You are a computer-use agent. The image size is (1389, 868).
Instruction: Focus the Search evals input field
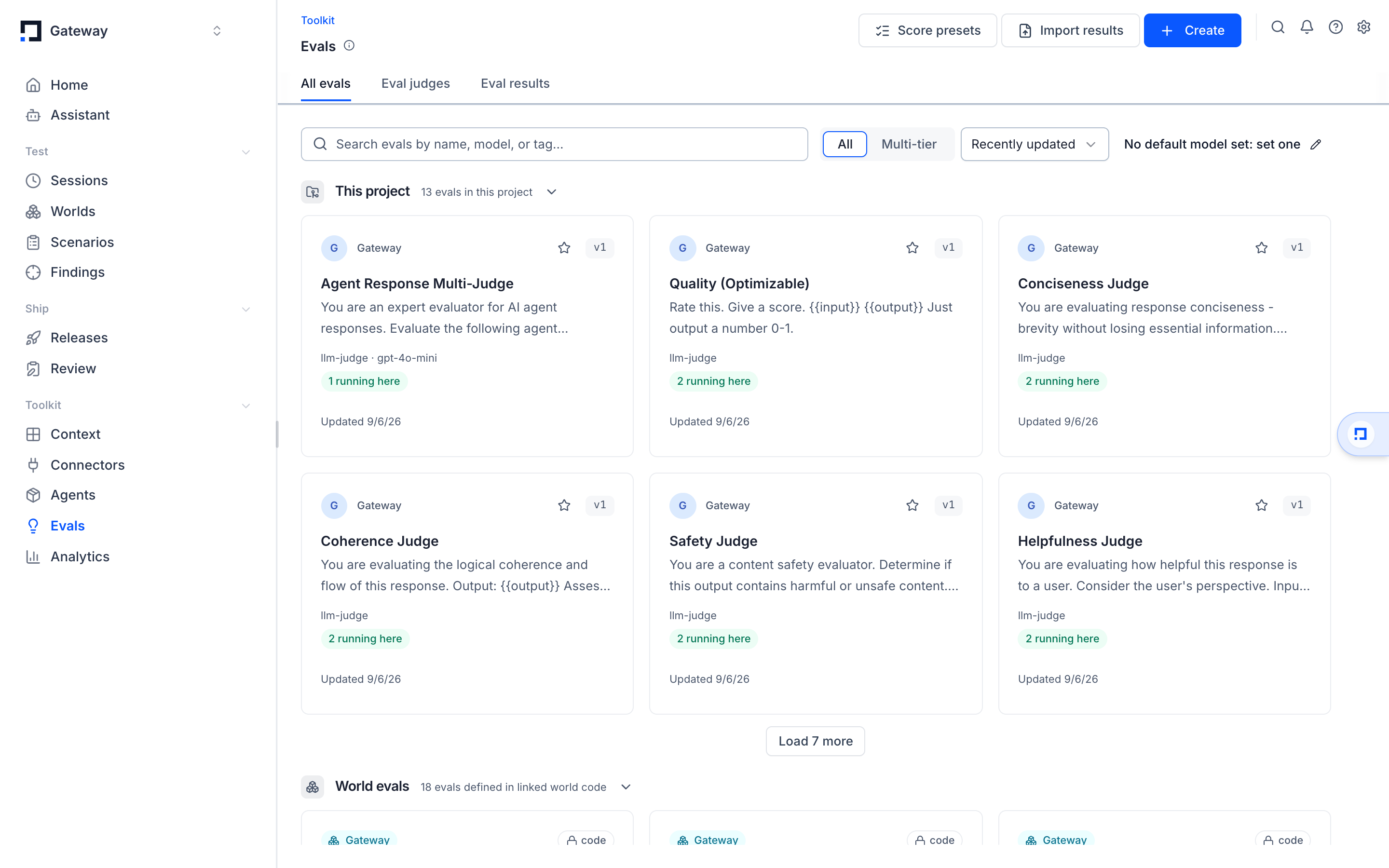(555, 144)
